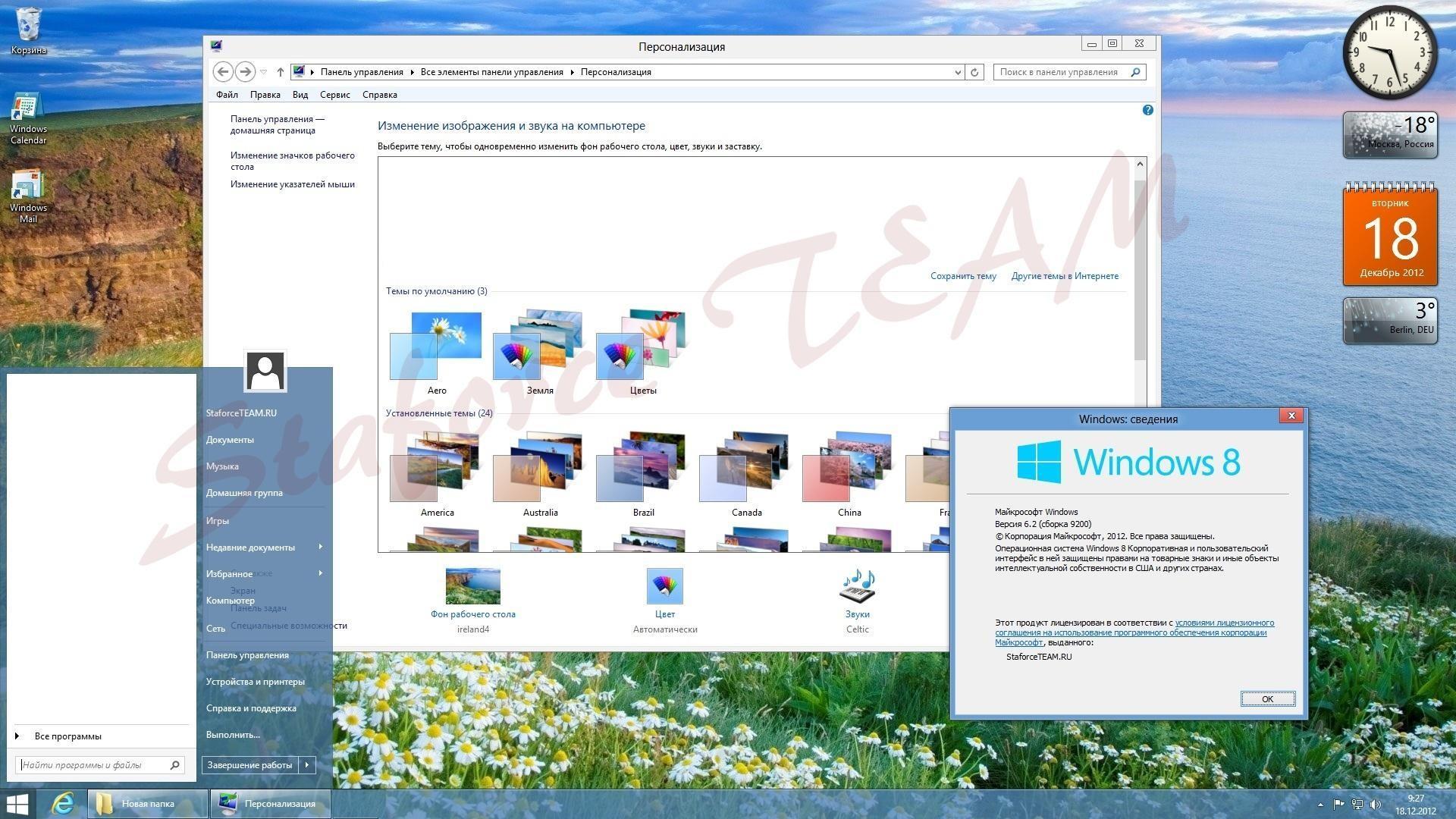The height and width of the screenshot is (819, 1456).
Task: Apply the China theme
Action: tap(849, 475)
